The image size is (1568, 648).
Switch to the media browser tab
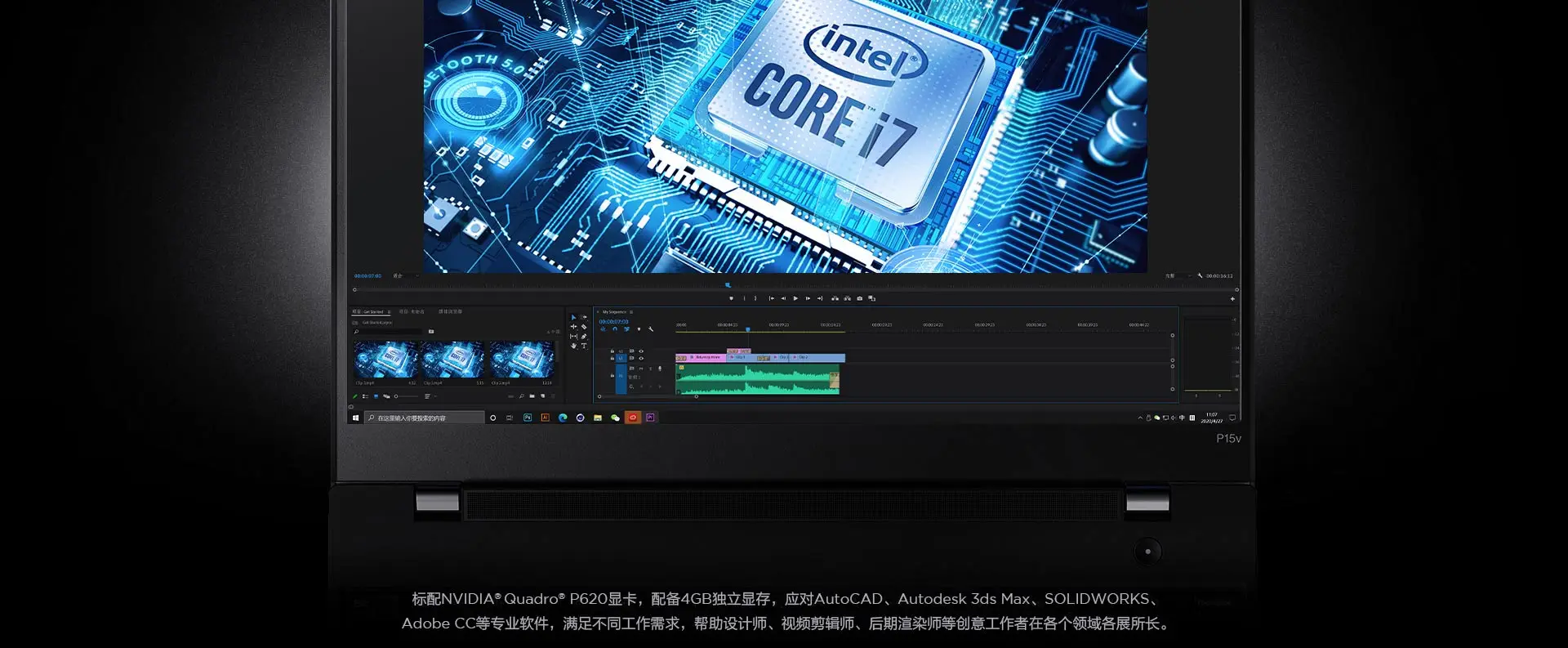point(450,312)
